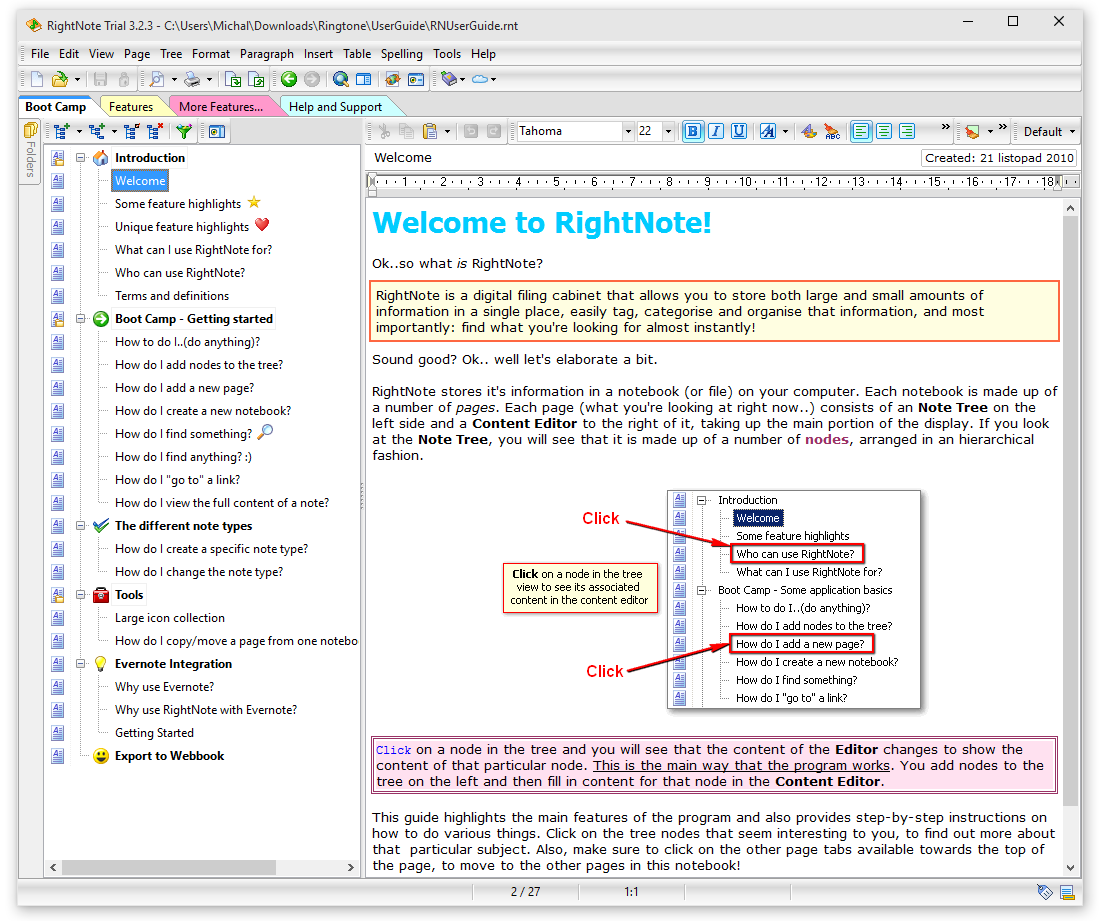Screen dimensions: 1120x921
Task: Open the dropdown arrow beside the cloud icon
Action: click(493, 79)
